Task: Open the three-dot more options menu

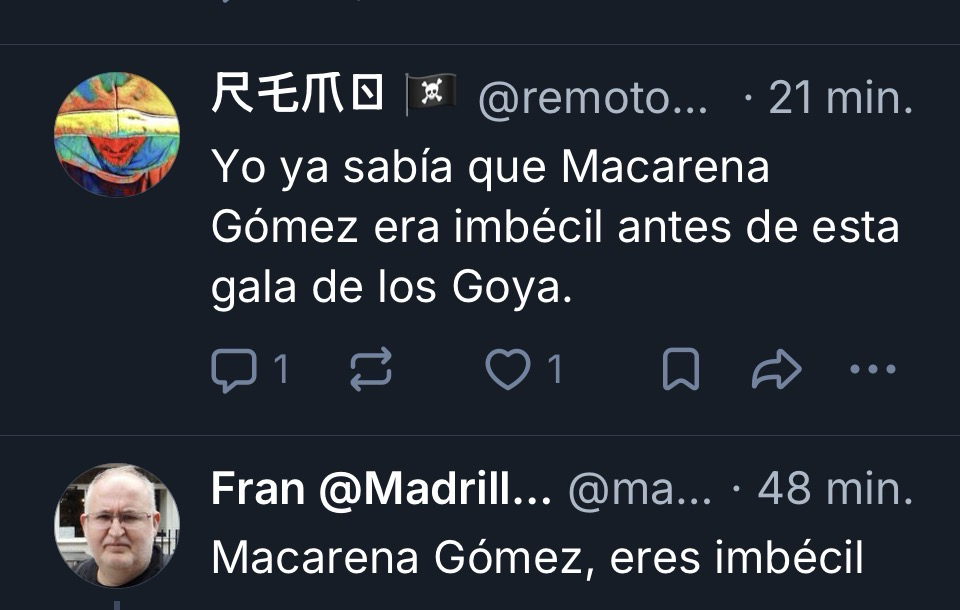Action: point(872,371)
